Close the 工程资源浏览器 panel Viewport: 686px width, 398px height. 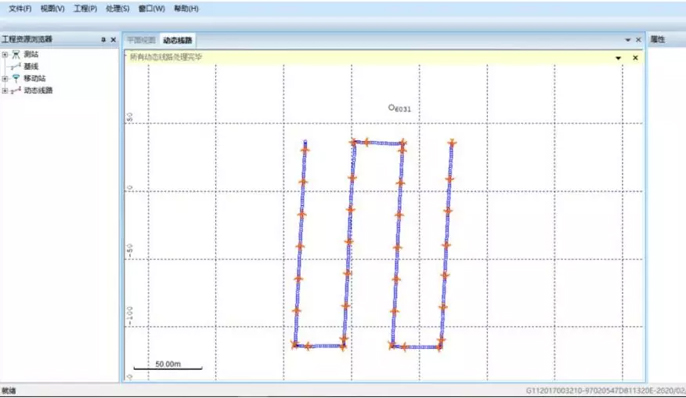coord(113,39)
